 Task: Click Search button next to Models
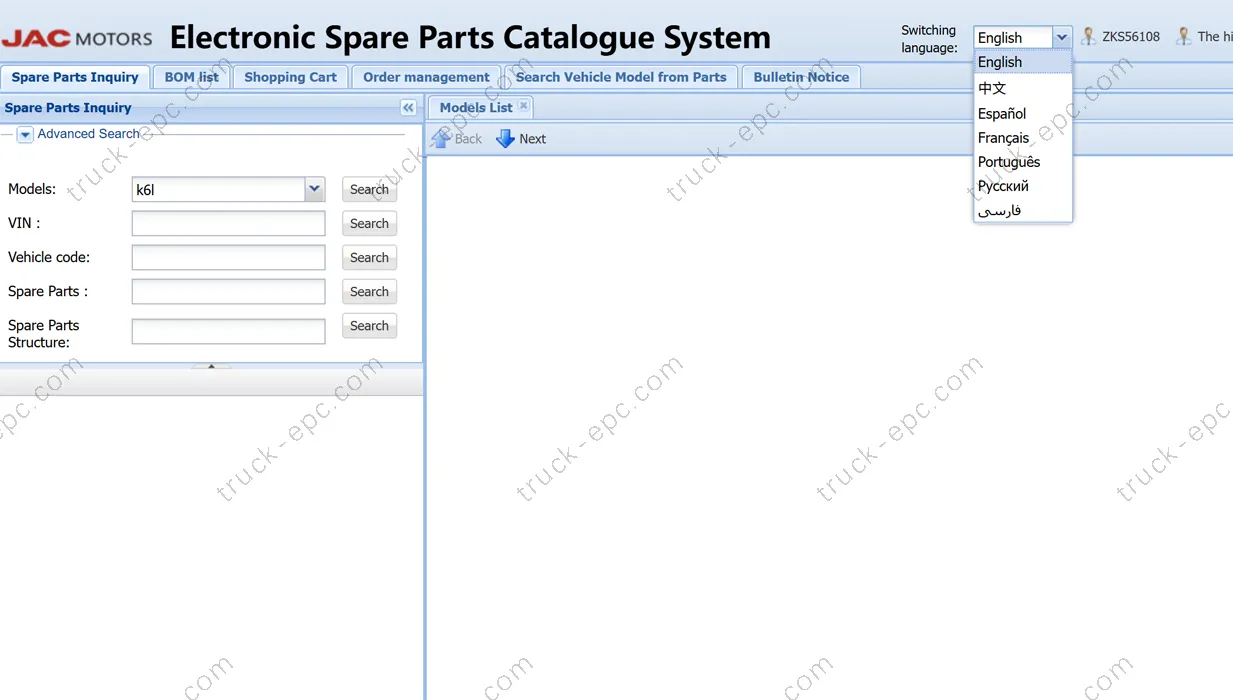pos(369,189)
